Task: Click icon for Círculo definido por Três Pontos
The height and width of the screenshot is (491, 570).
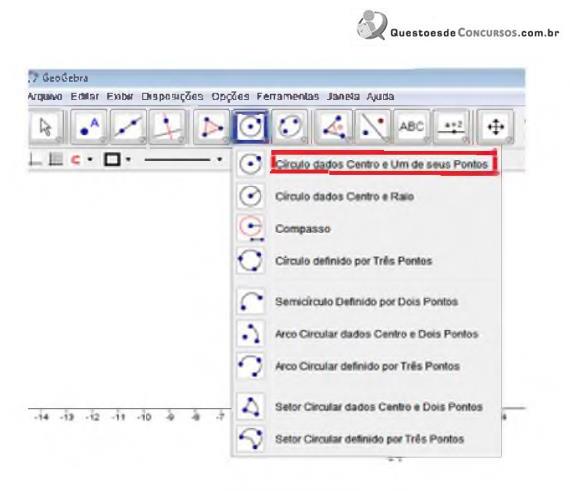Action: tap(250, 260)
